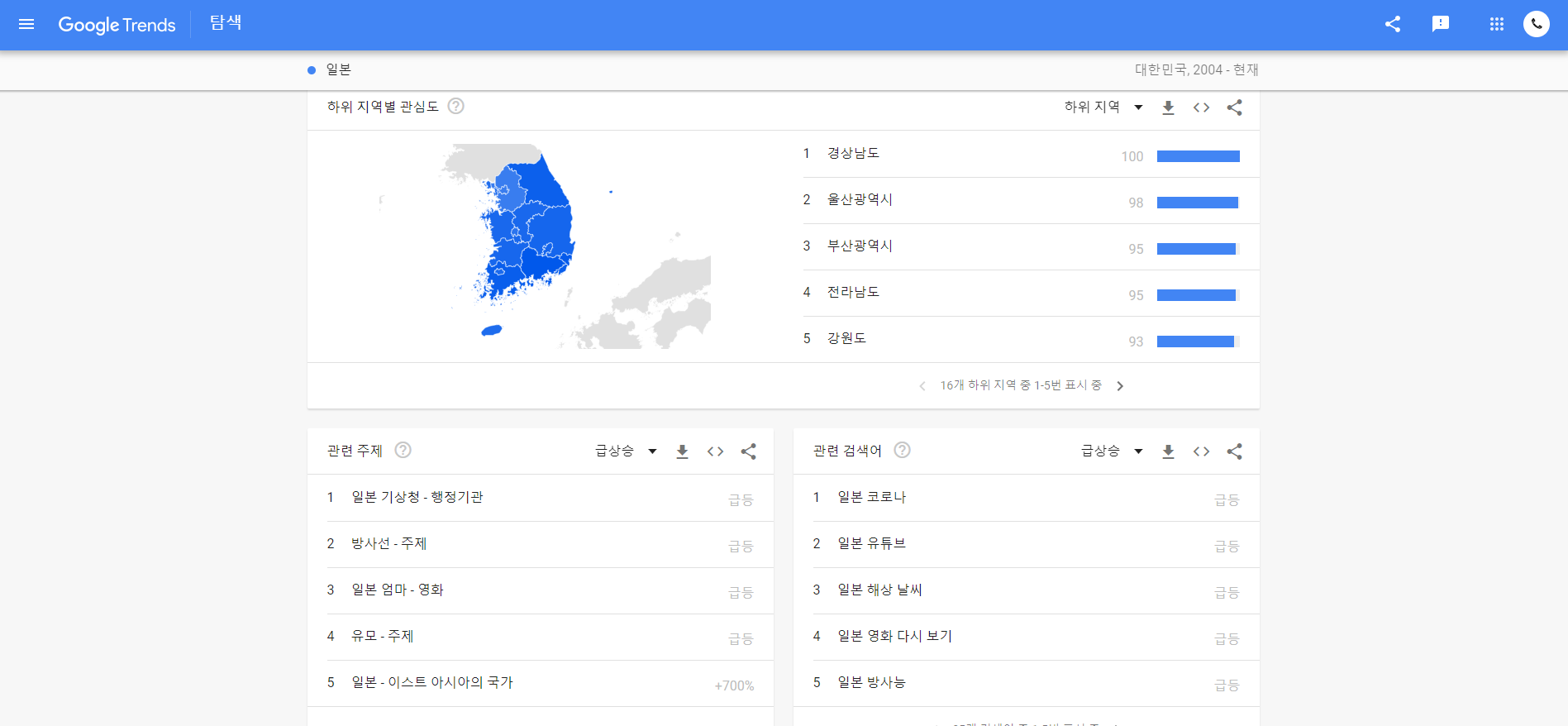Expand the 하위 지역 dropdown
The height and width of the screenshot is (726, 1568).
pyautogui.click(x=1103, y=107)
